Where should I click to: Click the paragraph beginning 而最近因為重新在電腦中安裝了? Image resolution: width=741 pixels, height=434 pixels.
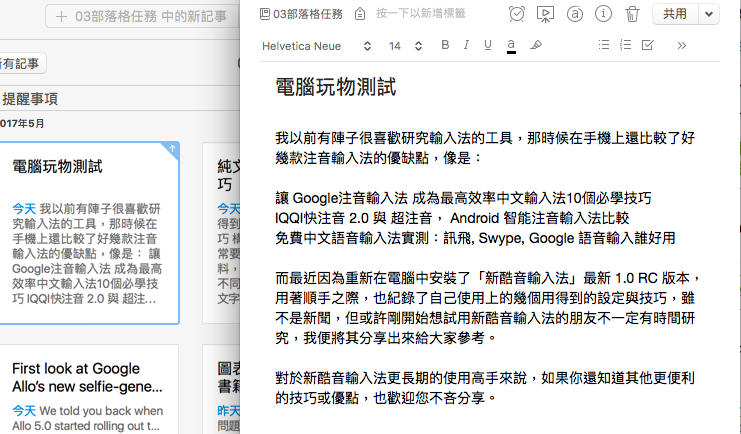click(487, 308)
